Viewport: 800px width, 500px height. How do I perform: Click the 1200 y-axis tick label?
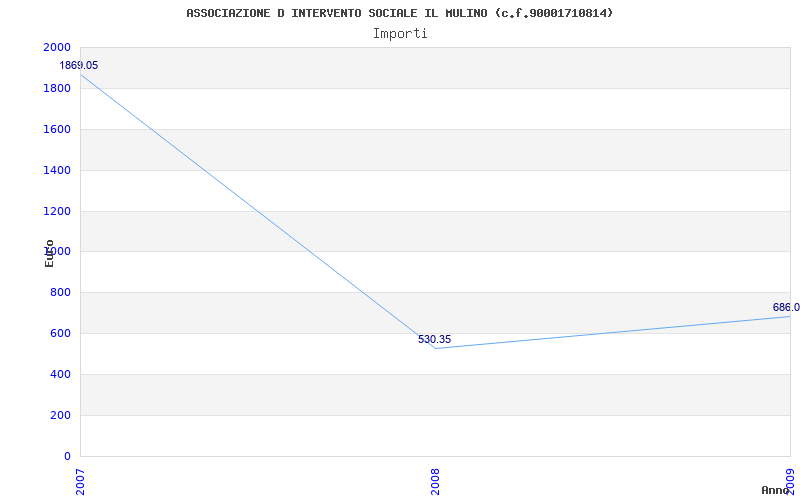[x=57, y=211]
